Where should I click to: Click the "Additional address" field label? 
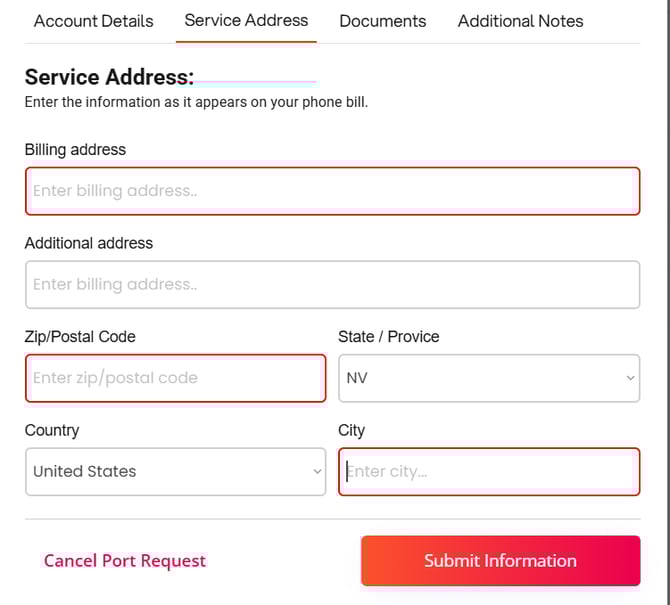pyautogui.click(x=89, y=243)
